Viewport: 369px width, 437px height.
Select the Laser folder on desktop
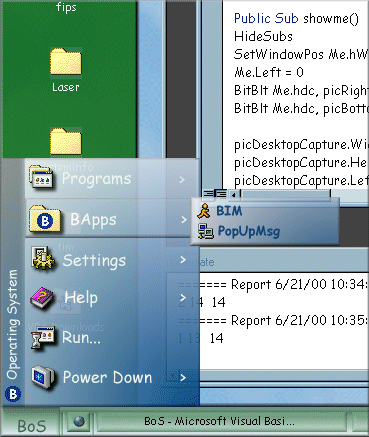pos(66,70)
